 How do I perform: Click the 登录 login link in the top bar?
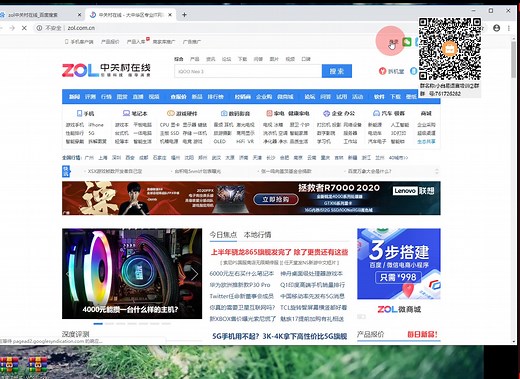coord(394,42)
